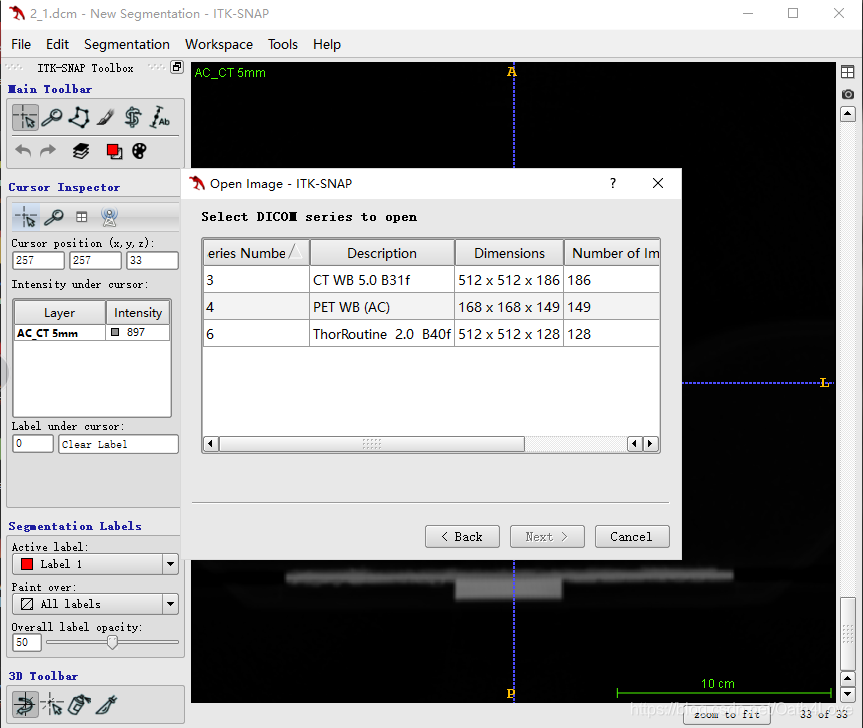Open the Help menu
The height and width of the screenshot is (728, 863).
327,44
